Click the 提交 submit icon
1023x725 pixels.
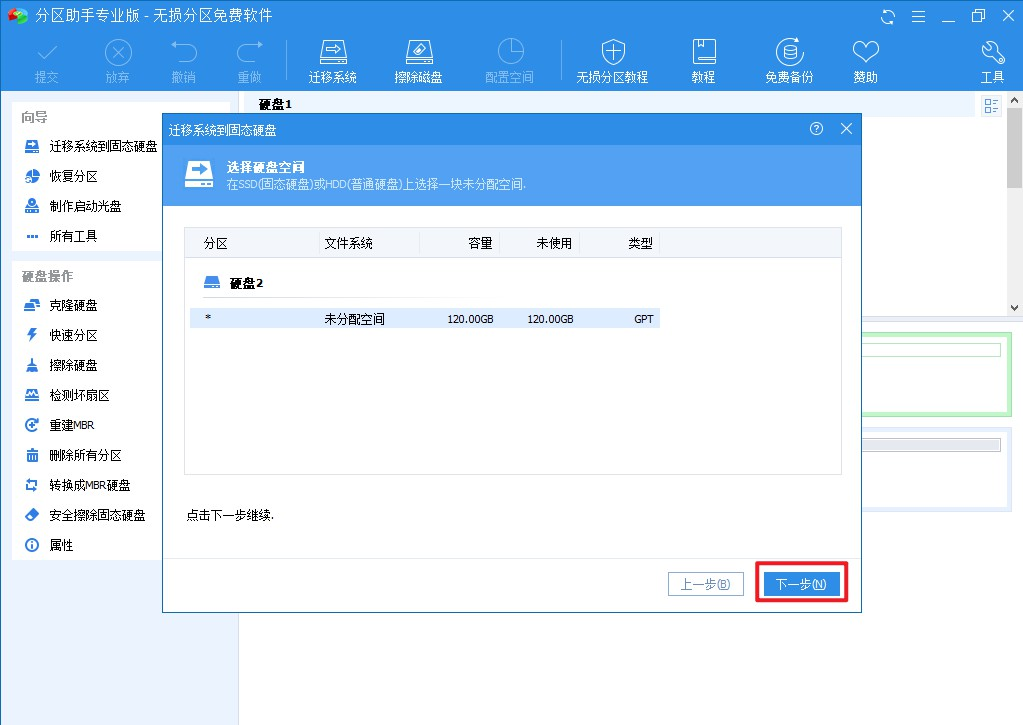click(46, 58)
